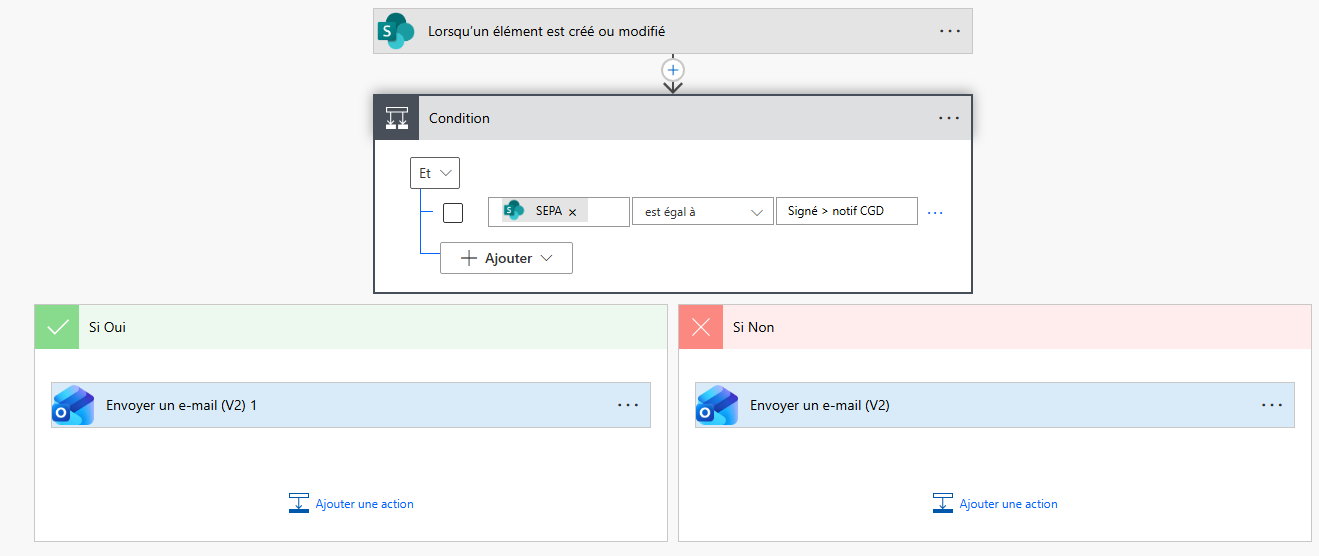Open the trigger card's three-dot menu
1319x556 pixels.
[x=949, y=31]
